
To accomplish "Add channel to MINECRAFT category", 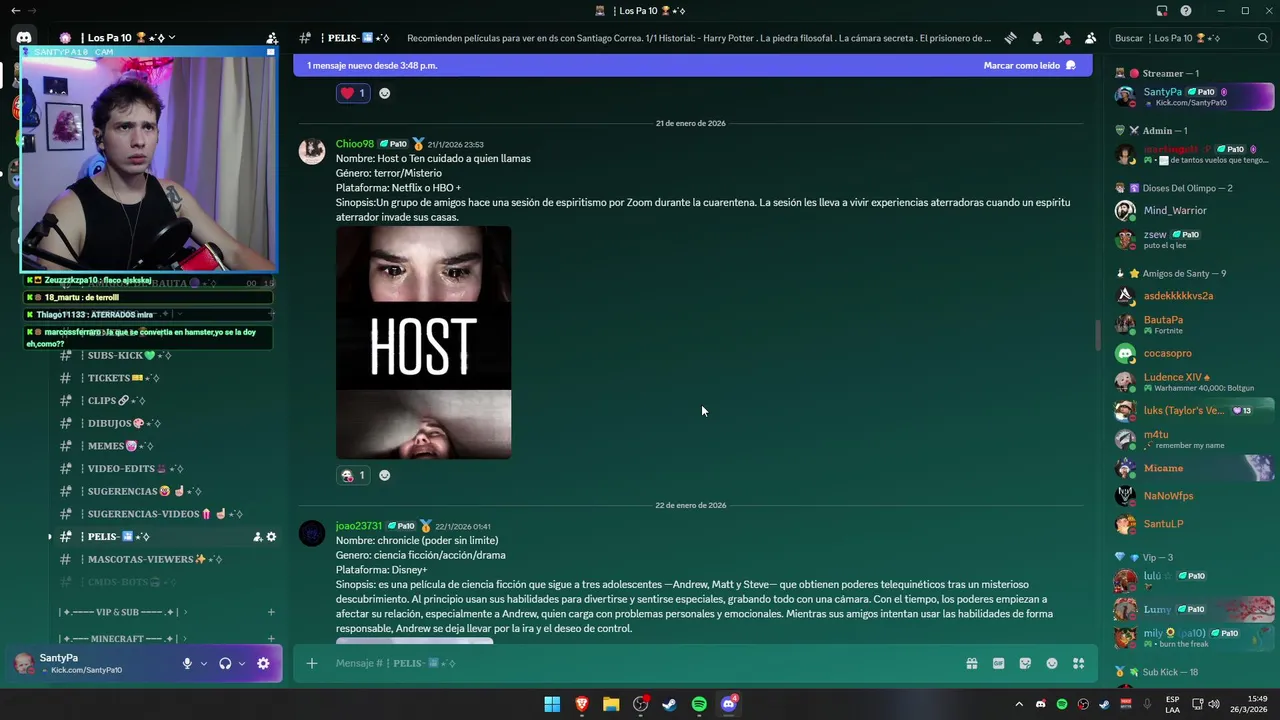I will pyautogui.click(x=270, y=639).
